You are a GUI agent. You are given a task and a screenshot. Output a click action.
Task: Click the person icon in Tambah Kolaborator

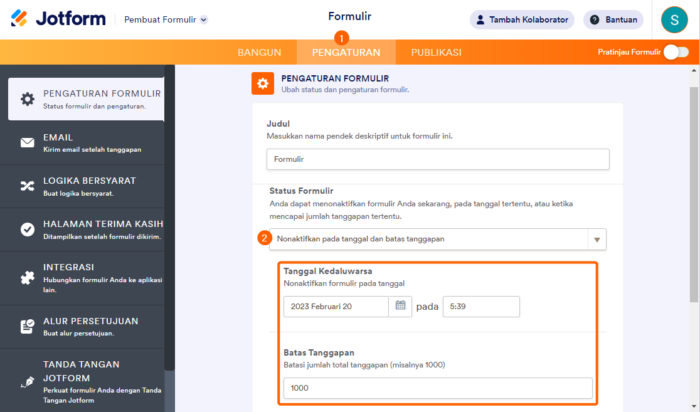point(480,20)
